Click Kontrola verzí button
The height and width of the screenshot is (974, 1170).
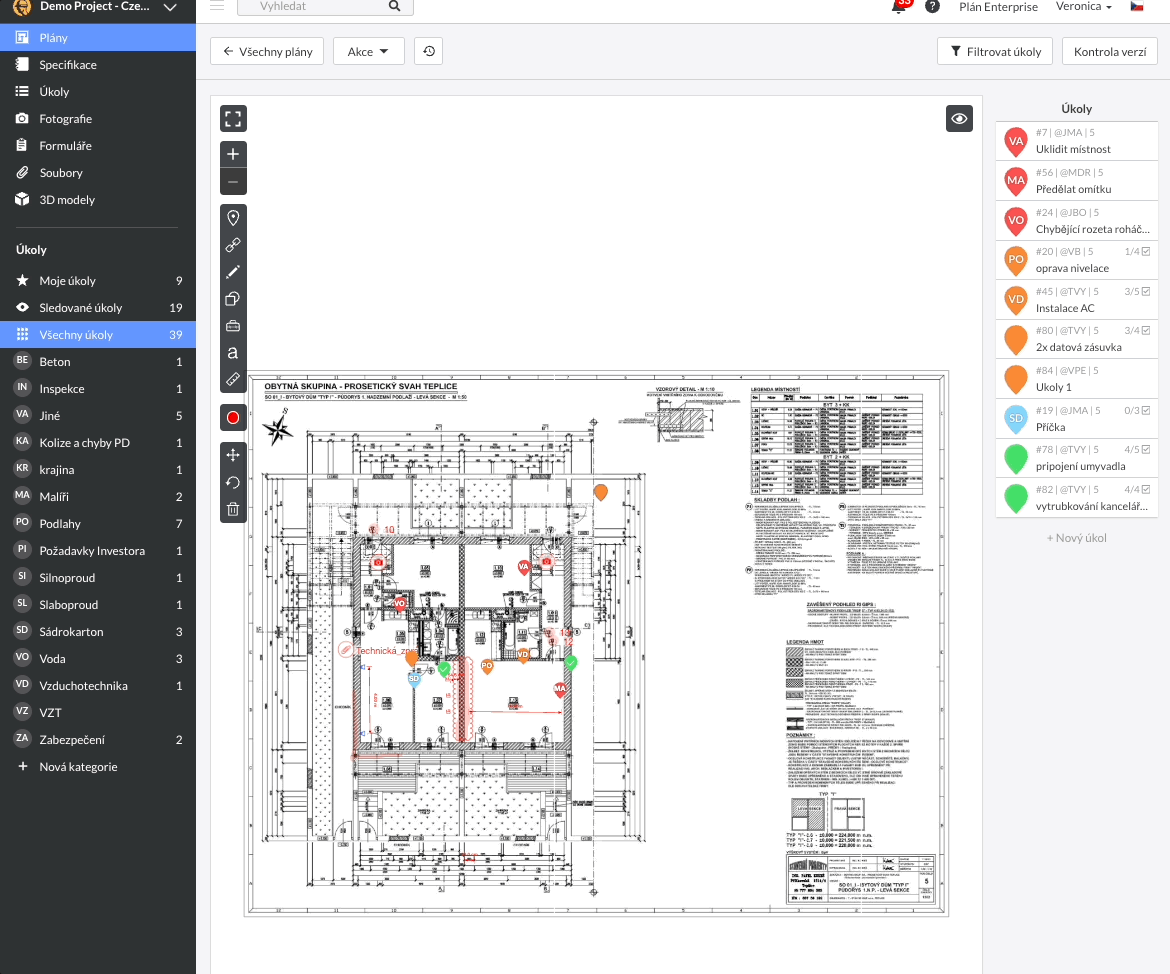pos(1110,51)
